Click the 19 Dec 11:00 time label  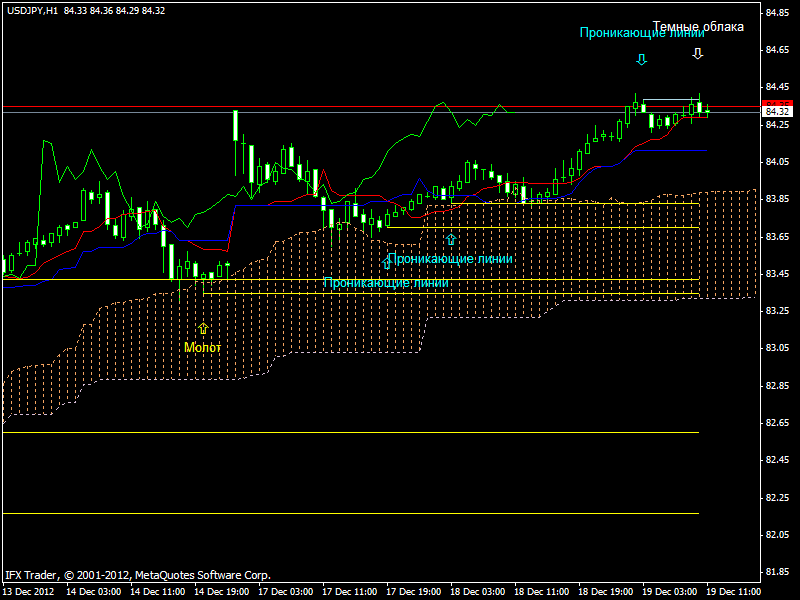click(x=734, y=591)
